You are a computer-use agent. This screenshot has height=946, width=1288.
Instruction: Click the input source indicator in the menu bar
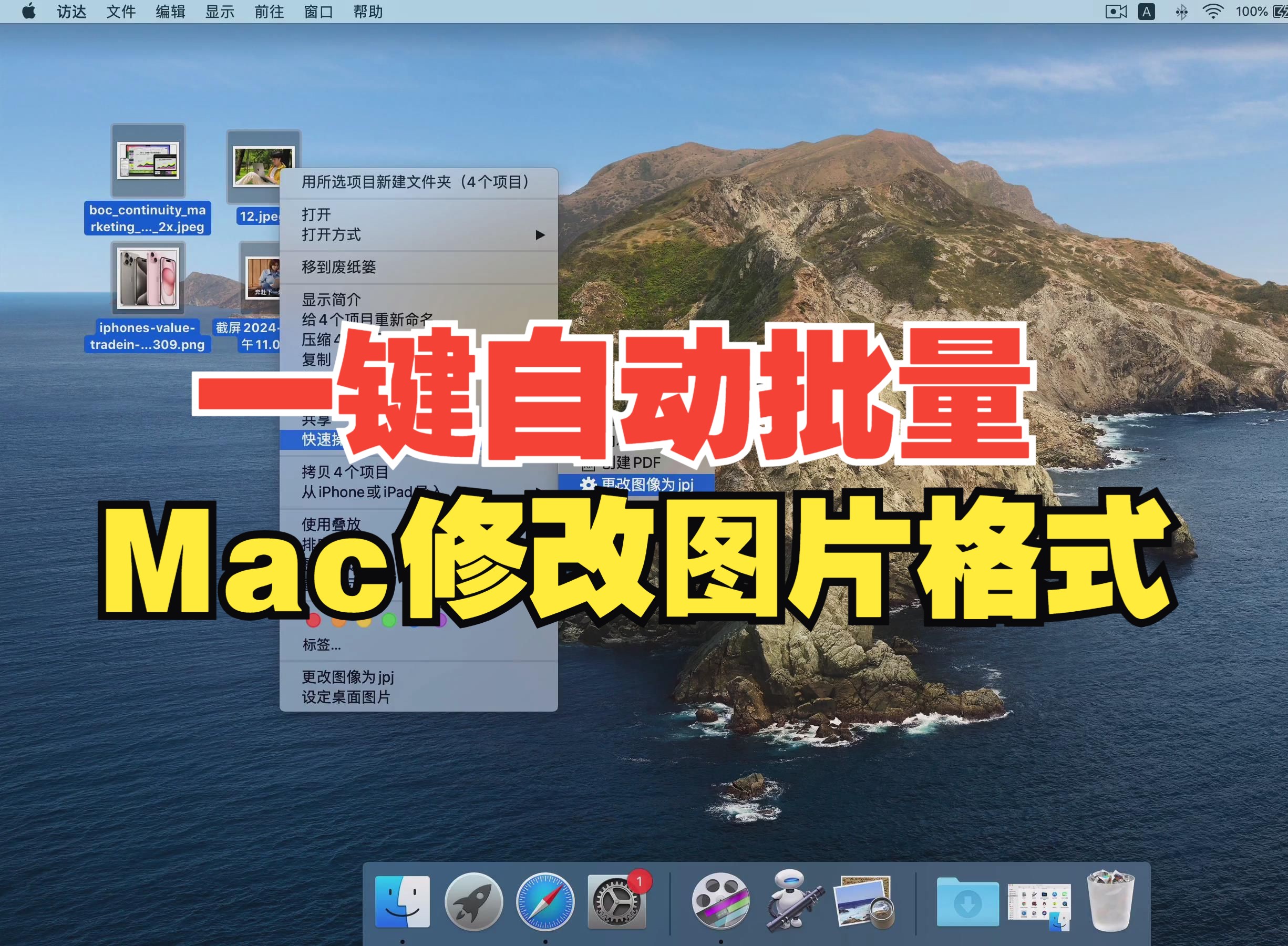coord(1147,12)
